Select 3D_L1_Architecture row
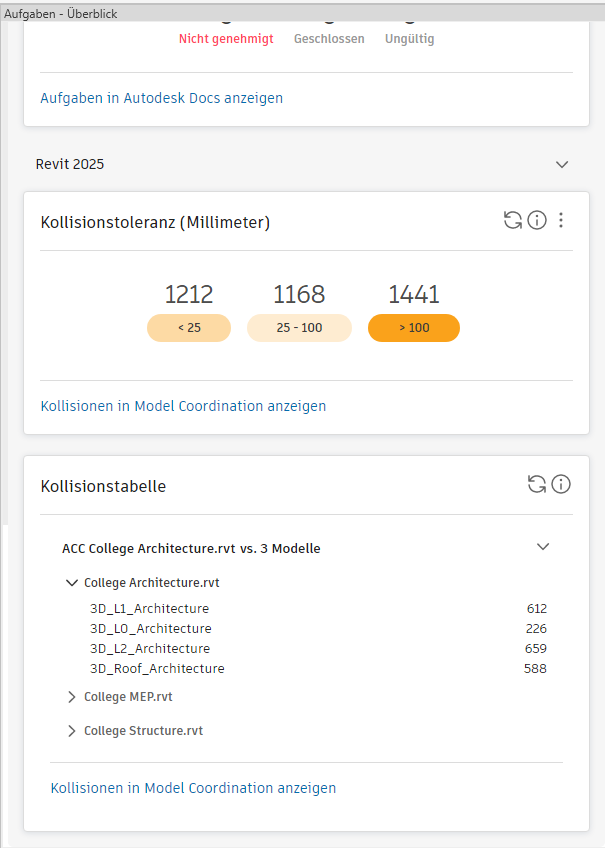The width and height of the screenshot is (605, 848). [150, 608]
